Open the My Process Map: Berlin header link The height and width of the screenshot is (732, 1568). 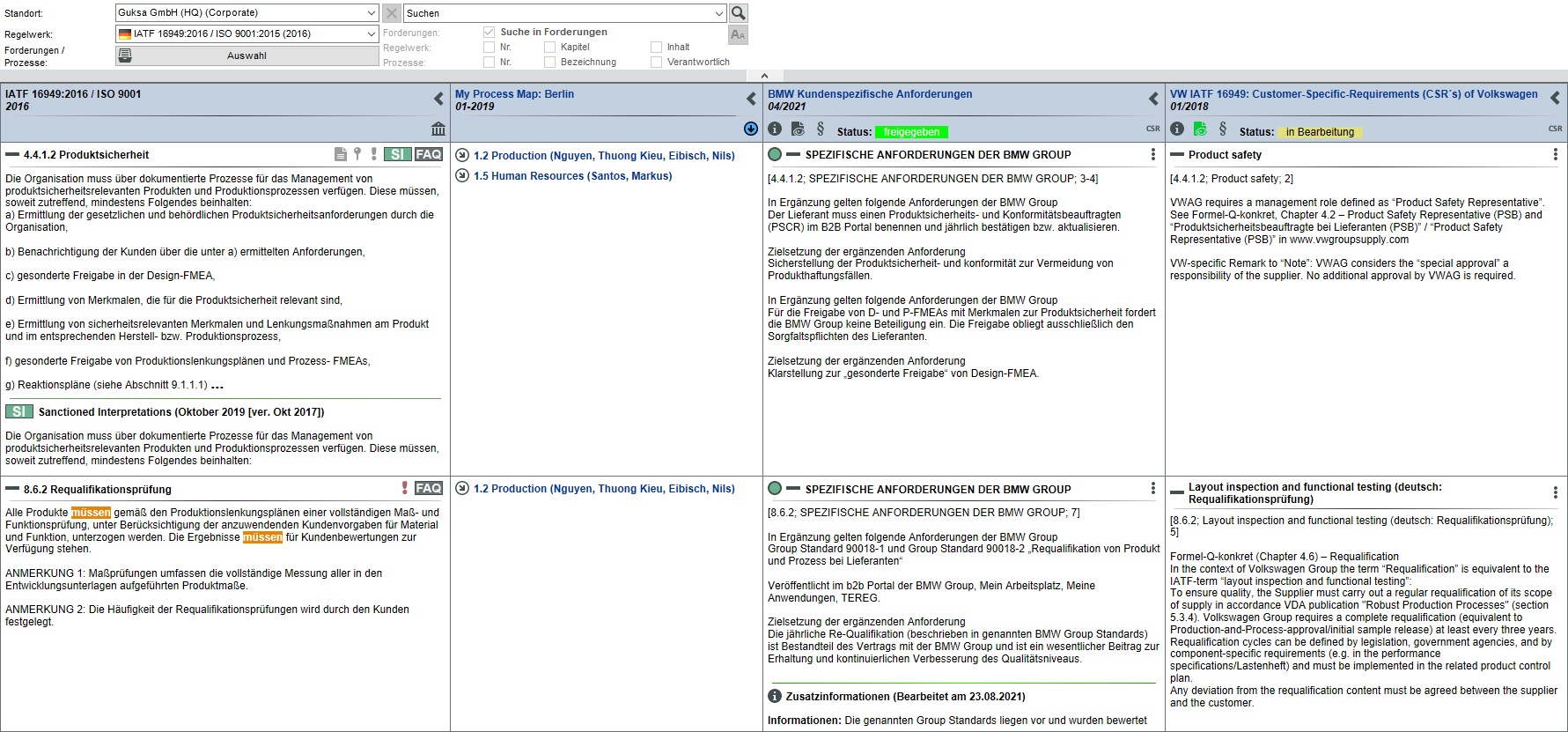coord(514,93)
